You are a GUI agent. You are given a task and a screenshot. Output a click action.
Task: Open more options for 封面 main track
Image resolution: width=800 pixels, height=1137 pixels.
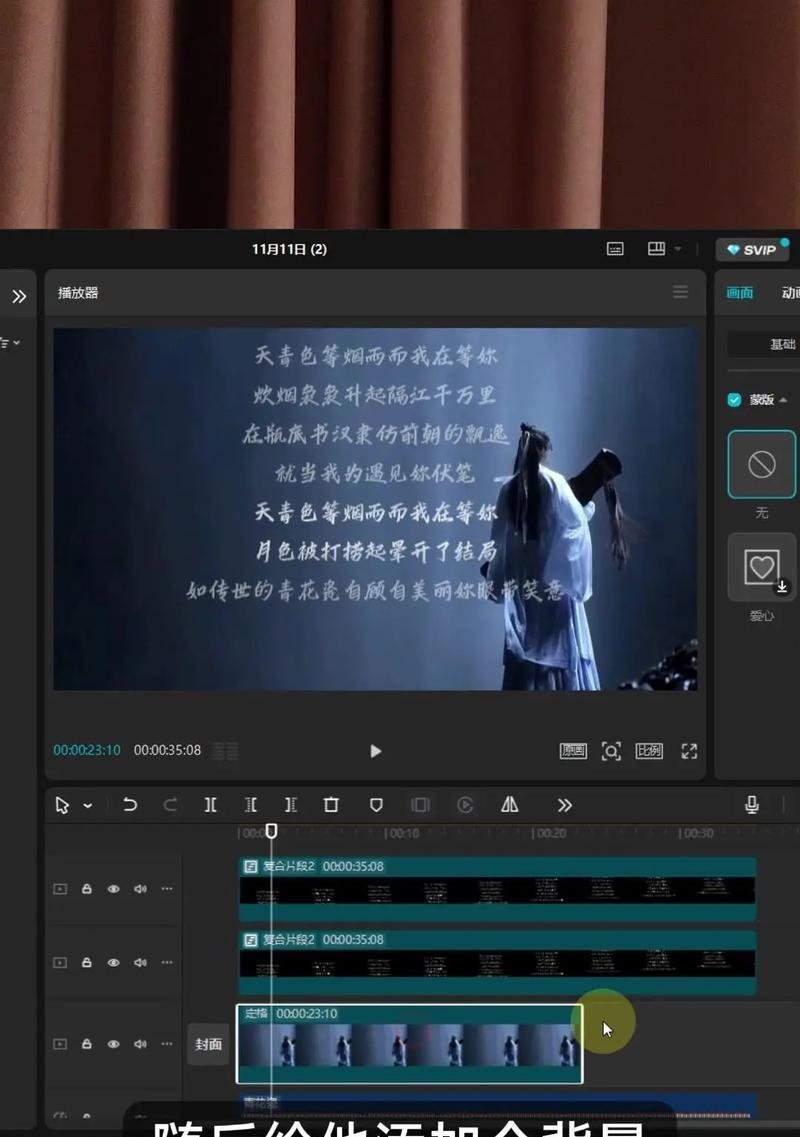coord(167,1044)
